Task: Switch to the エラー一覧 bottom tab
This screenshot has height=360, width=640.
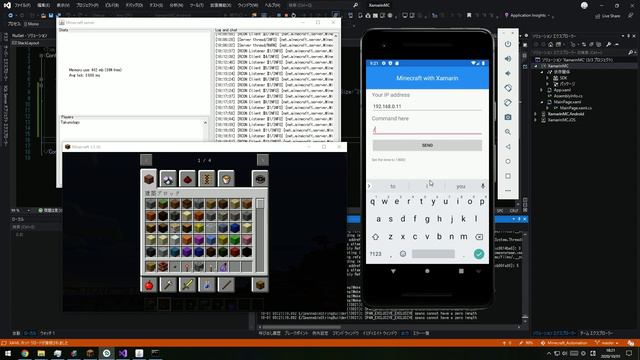Action: click(421, 333)
